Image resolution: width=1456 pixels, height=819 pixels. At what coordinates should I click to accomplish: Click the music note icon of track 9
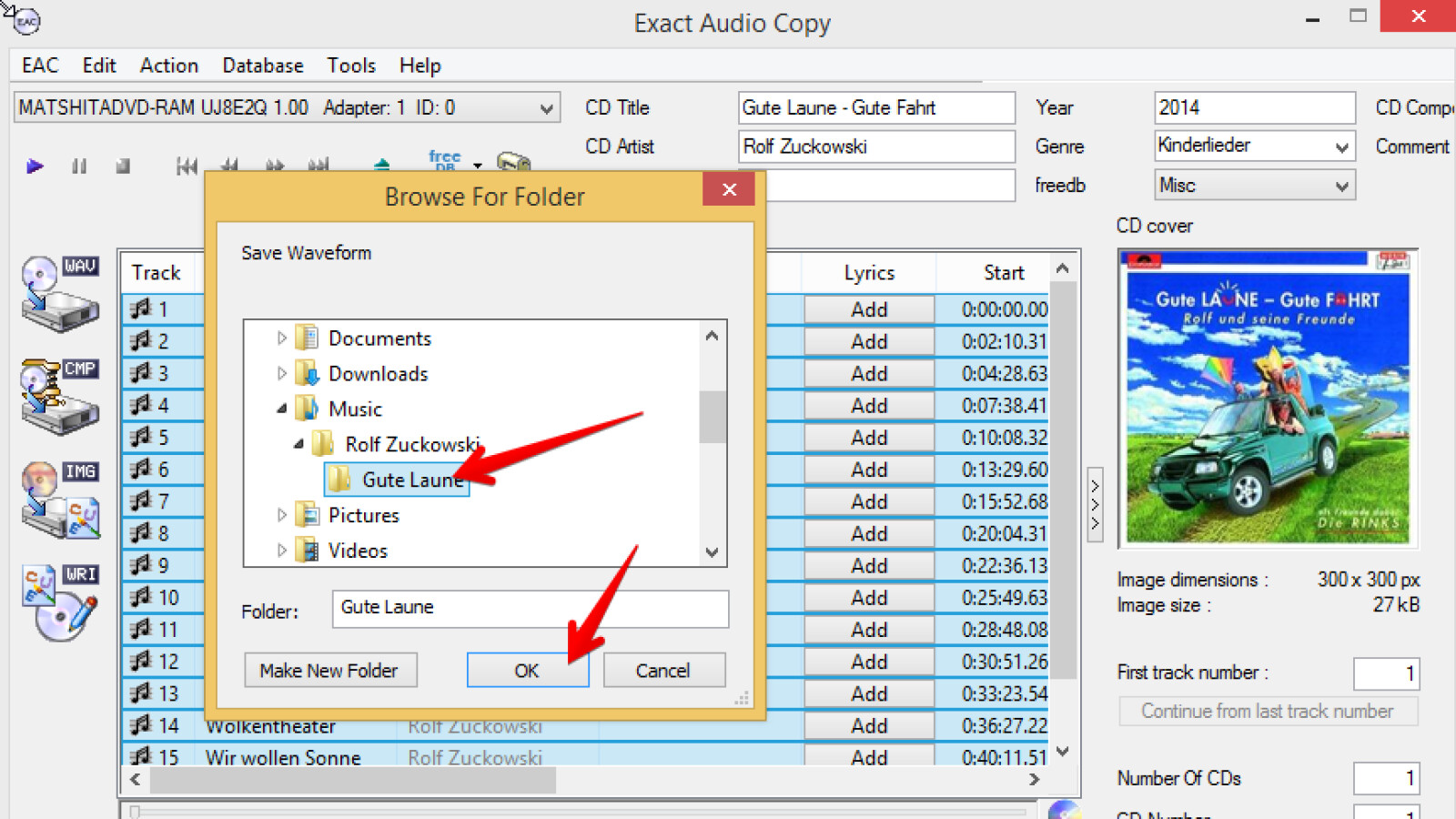[140, 565]
